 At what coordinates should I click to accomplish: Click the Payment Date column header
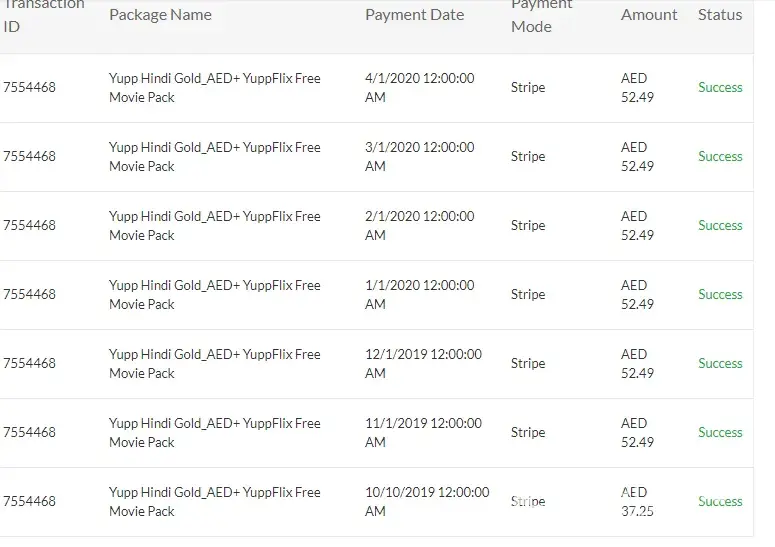click(x=414, y=15)
